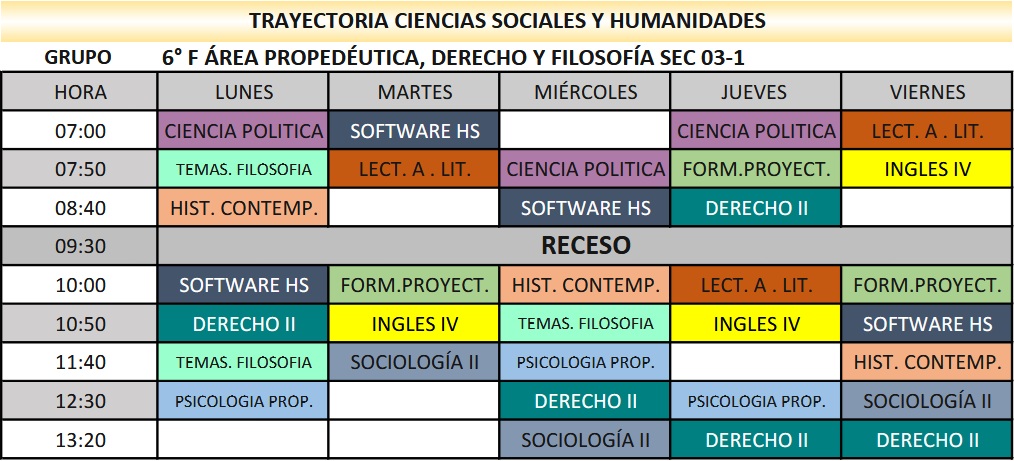Image resolution: width=1014 pixels, height=461 pixels.
Task: Click the MIÉRCOLES column header
Action: pyautogui.click(x=585, y=92)
